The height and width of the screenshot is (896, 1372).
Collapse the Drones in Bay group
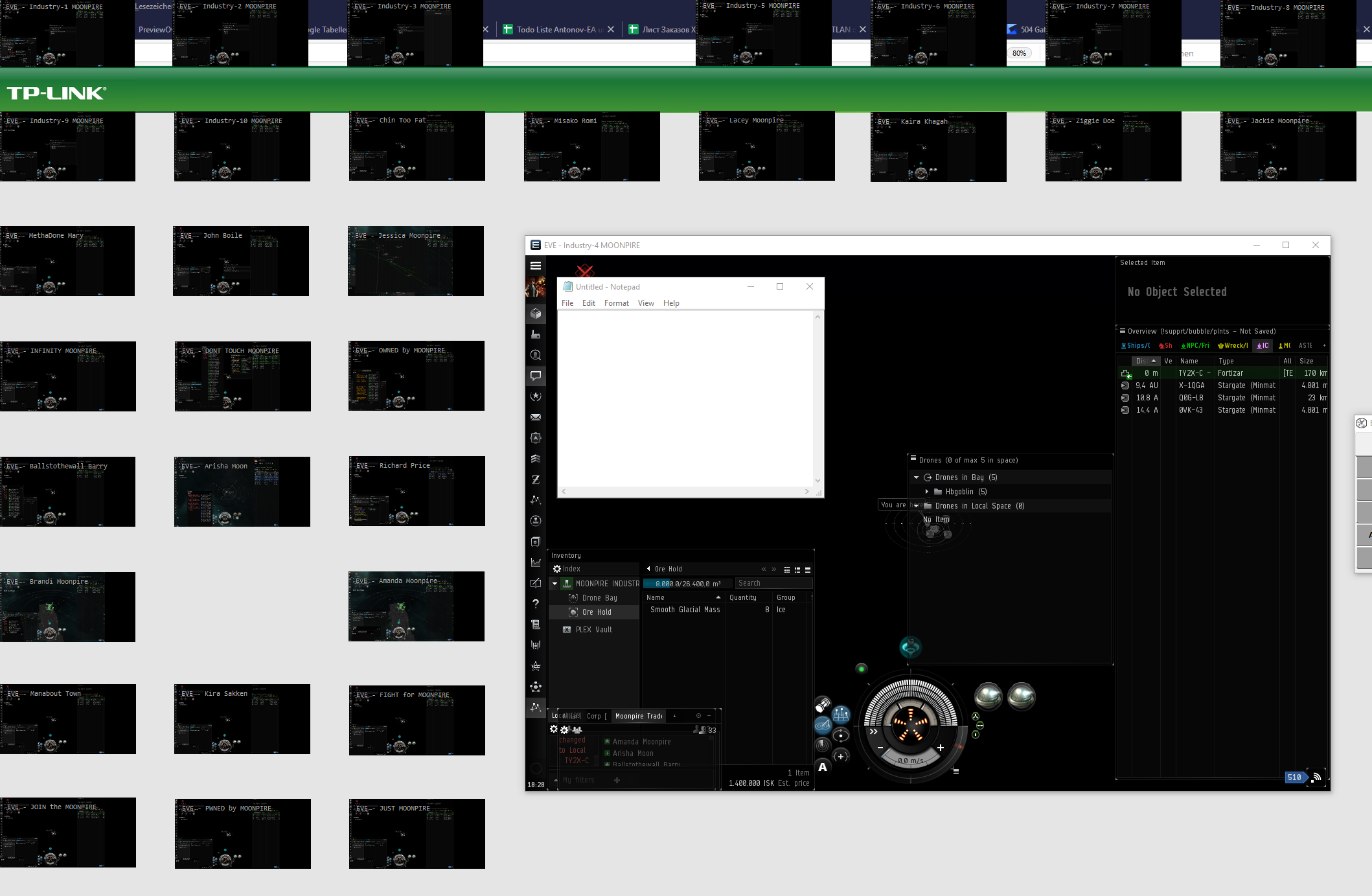click(x=916, y=477)
